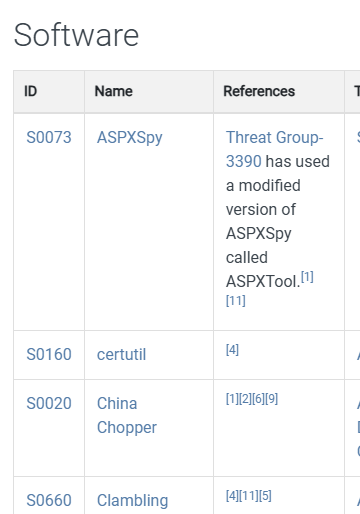Open citation [11] in Clambling row
The image size is (360, 514).
(249, 496)
